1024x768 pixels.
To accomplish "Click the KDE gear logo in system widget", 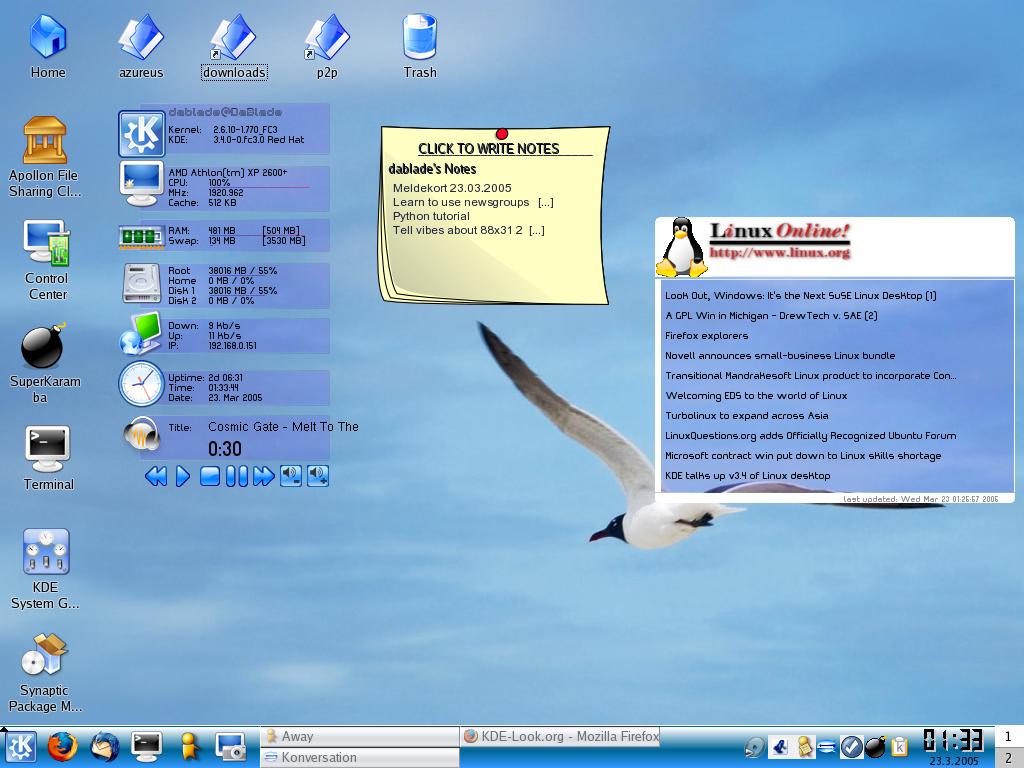I will click(x=142, y=133).
